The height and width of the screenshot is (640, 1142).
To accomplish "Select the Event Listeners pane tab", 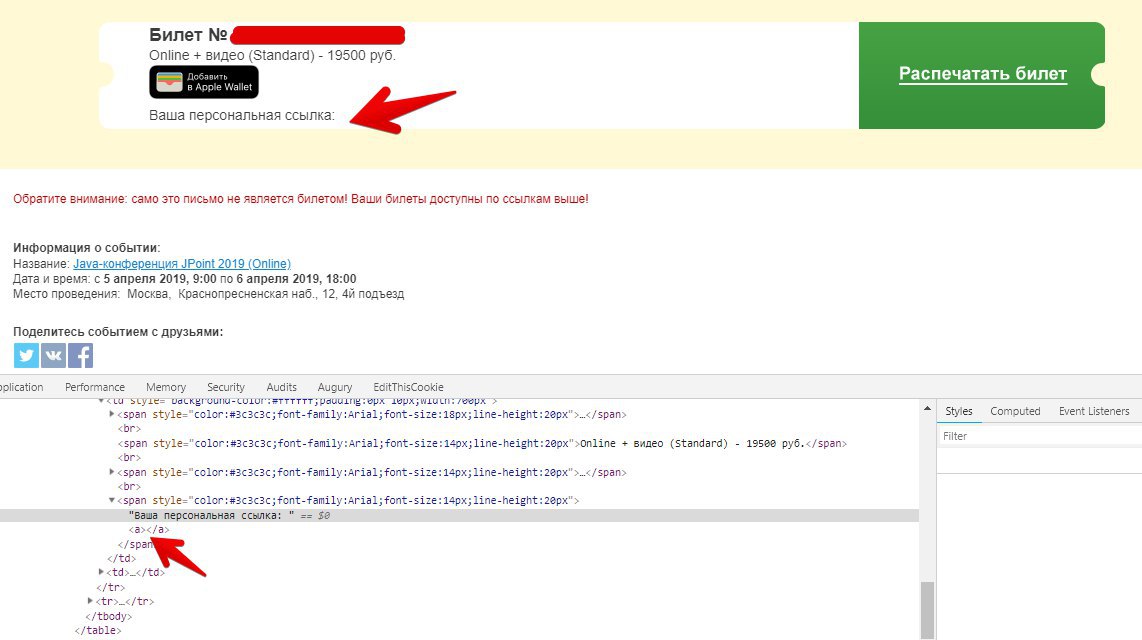I will click(x=1094, y=411).
